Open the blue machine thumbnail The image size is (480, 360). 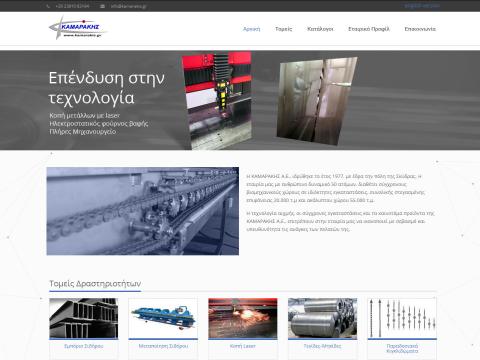[x=163, y=318]
